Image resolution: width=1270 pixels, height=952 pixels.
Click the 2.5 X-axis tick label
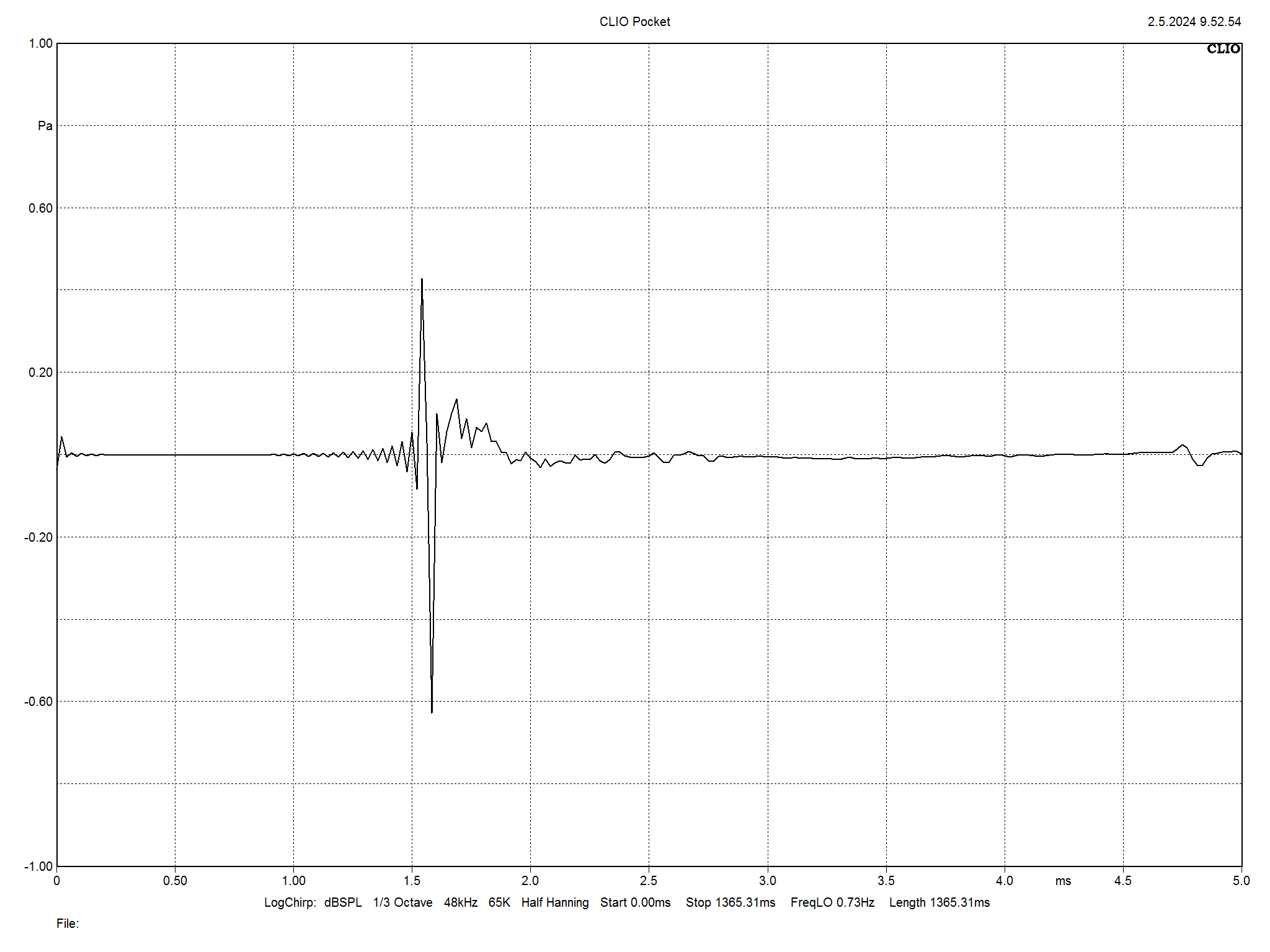coord(649,881)
